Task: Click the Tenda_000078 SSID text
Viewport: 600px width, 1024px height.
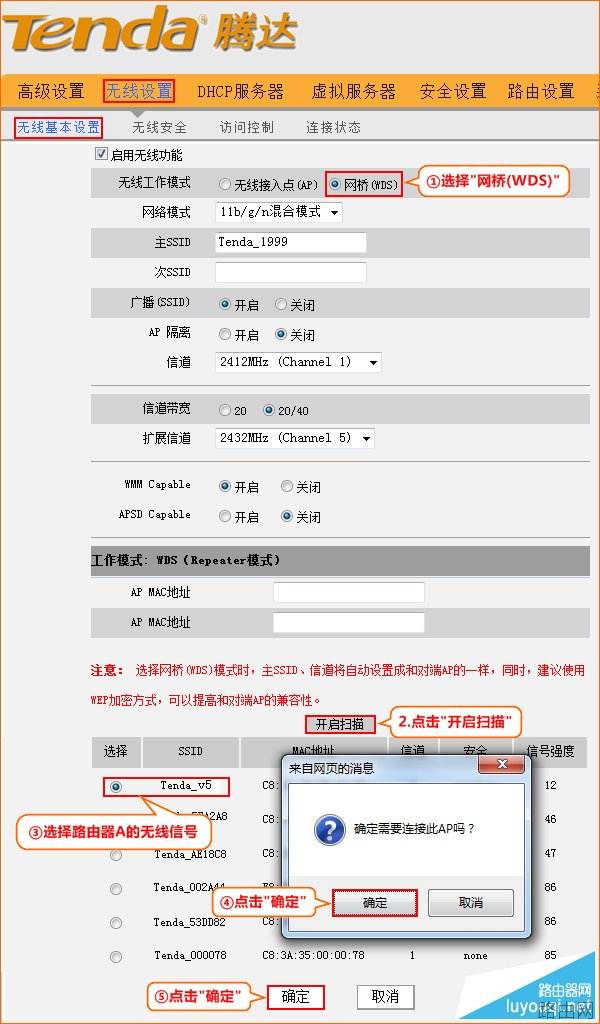Action: tap(190, 955)
